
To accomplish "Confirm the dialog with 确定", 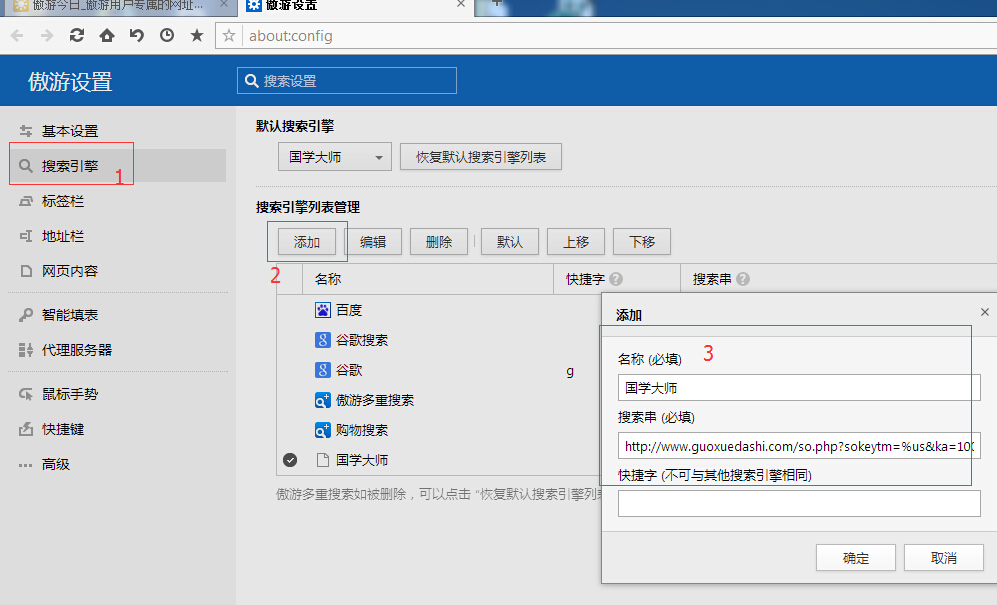I will click(856, 558).
